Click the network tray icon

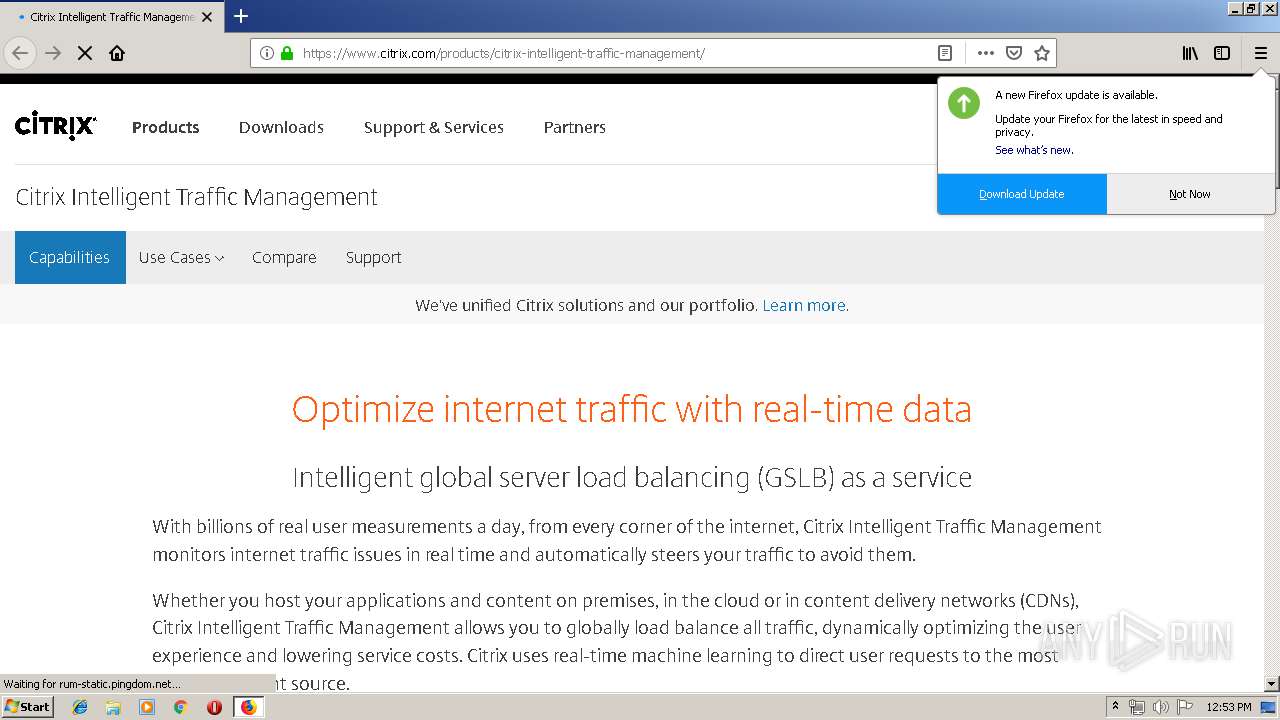[1137, 707]
